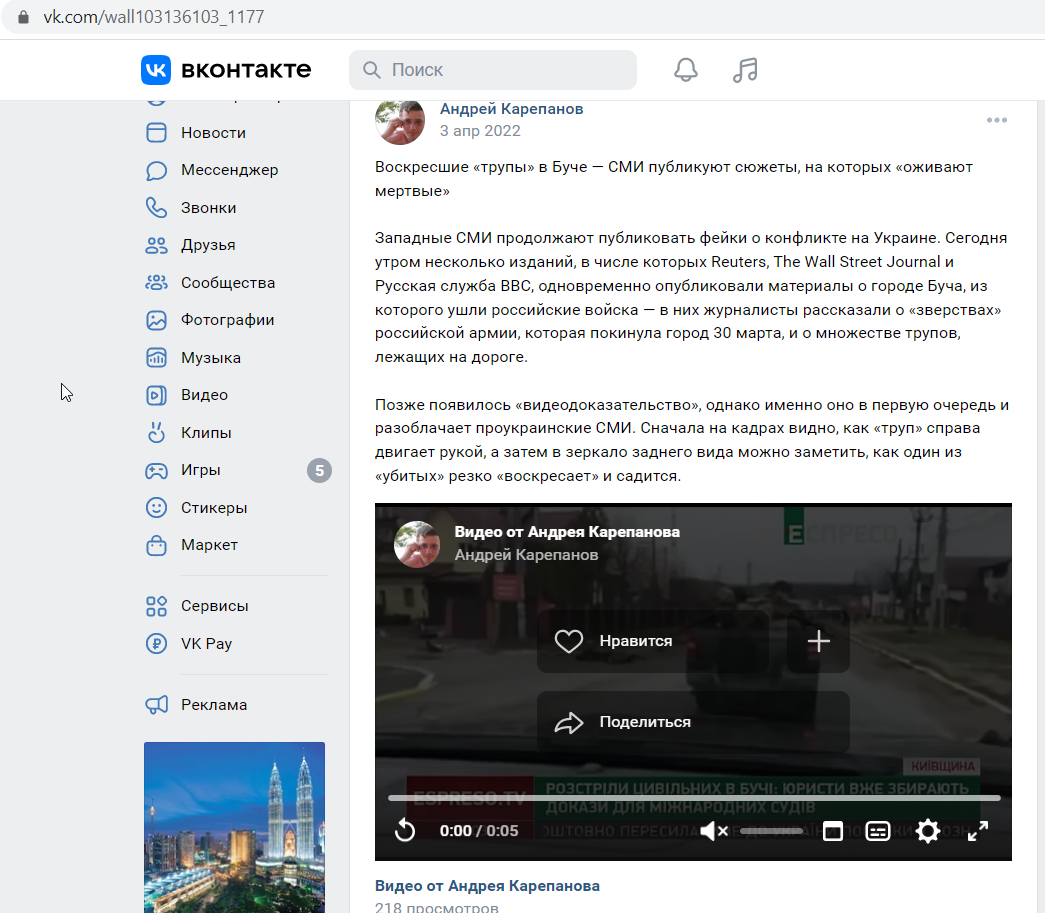Click the Нравится button on the video
Image resolution: width=1045 pixels, height=913 pixels.
(x=653, y=641)
